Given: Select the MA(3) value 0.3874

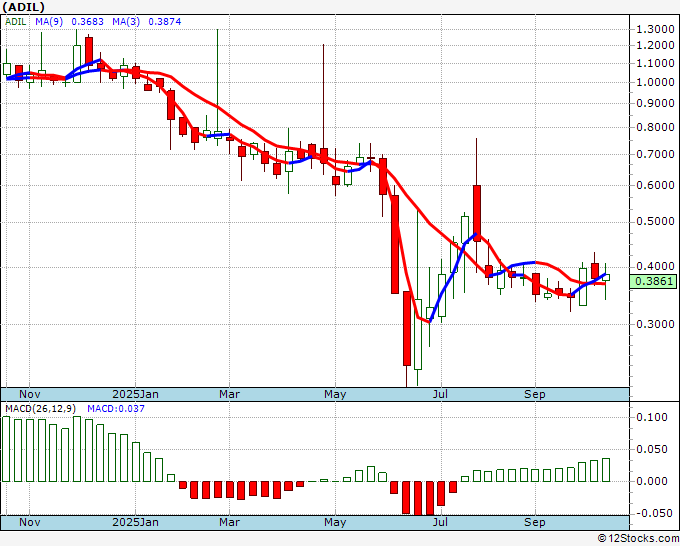Looking at the screenshot, I should [165, 22].
